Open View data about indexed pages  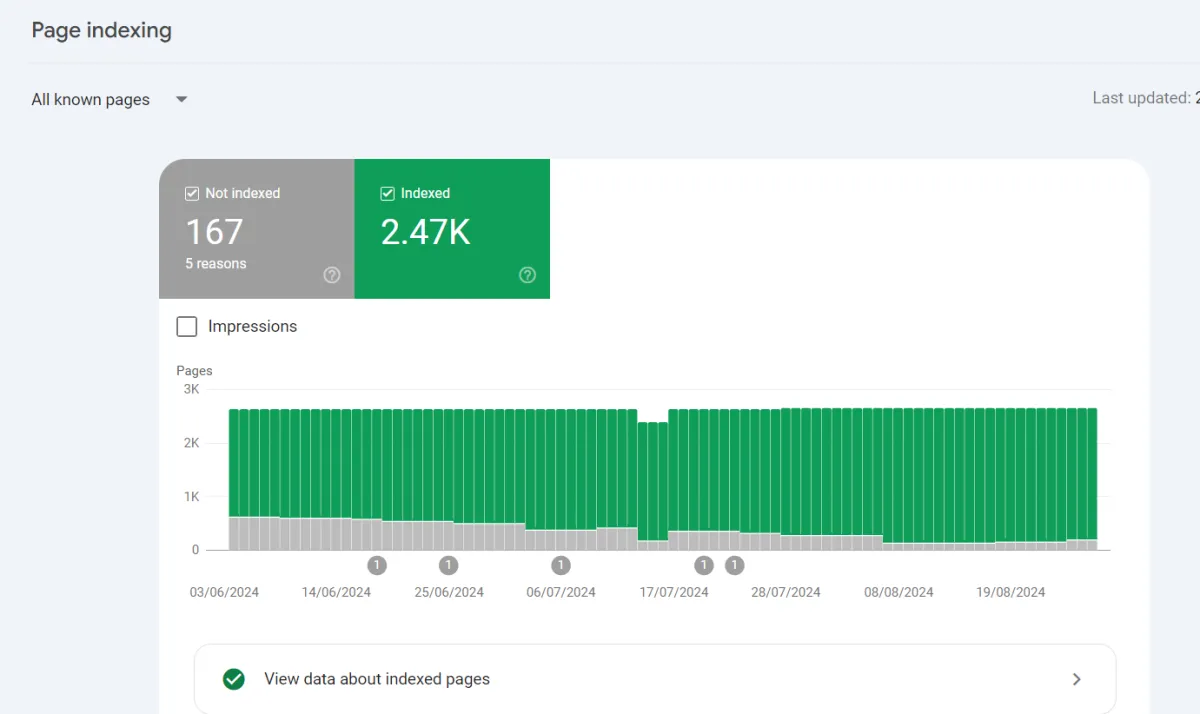pyautogui.click(x=377, y=679)
